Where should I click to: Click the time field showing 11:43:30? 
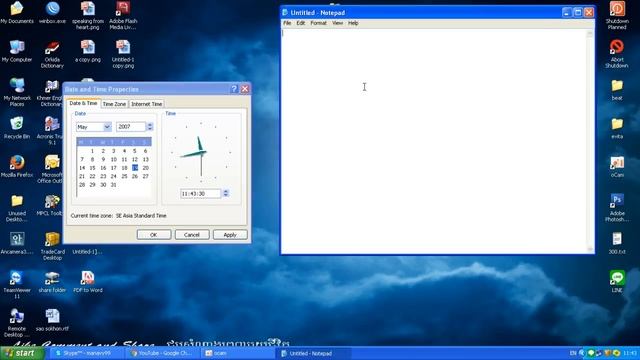point(200,193)
